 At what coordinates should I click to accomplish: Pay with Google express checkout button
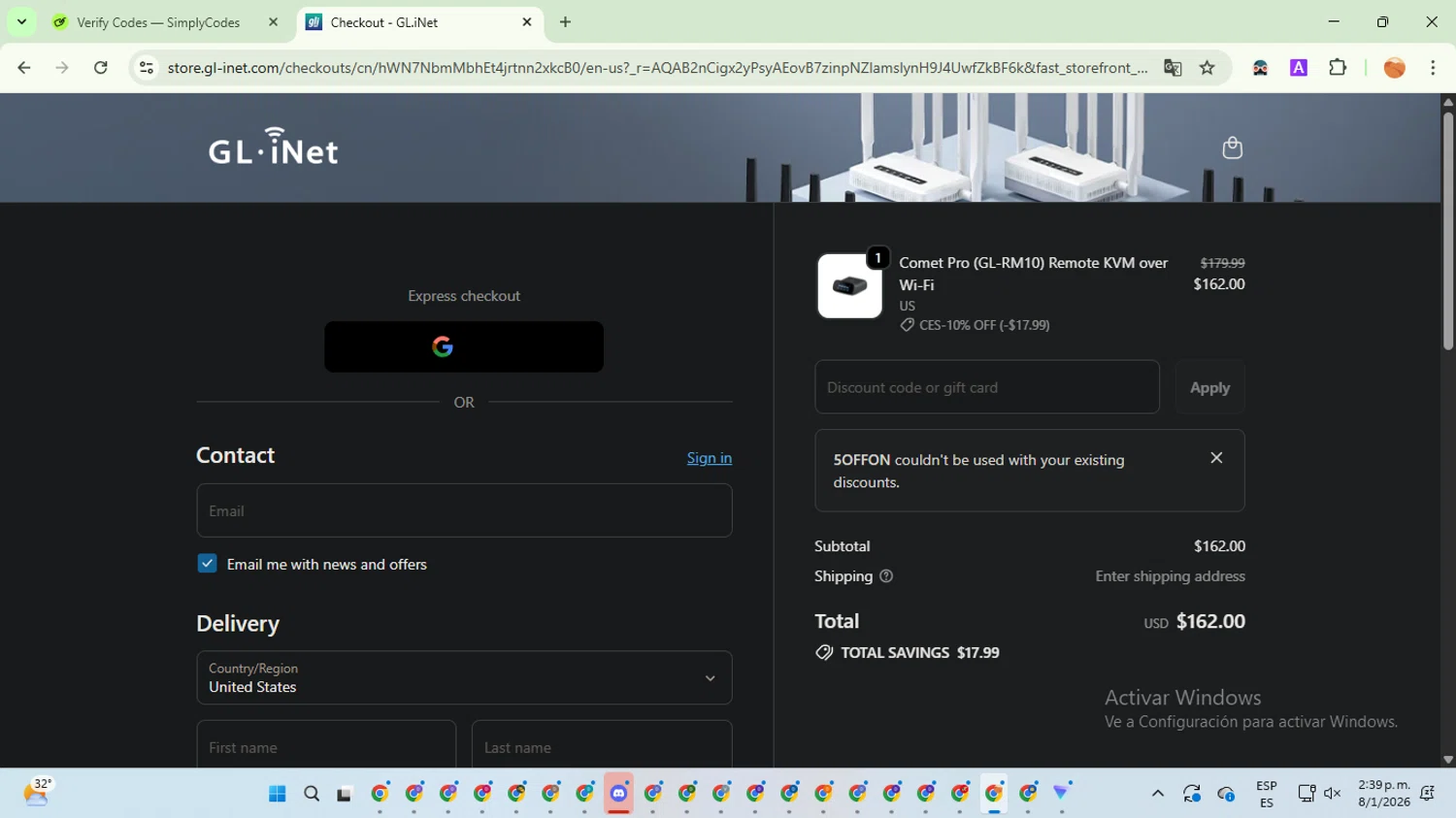(x=464, y=346)
